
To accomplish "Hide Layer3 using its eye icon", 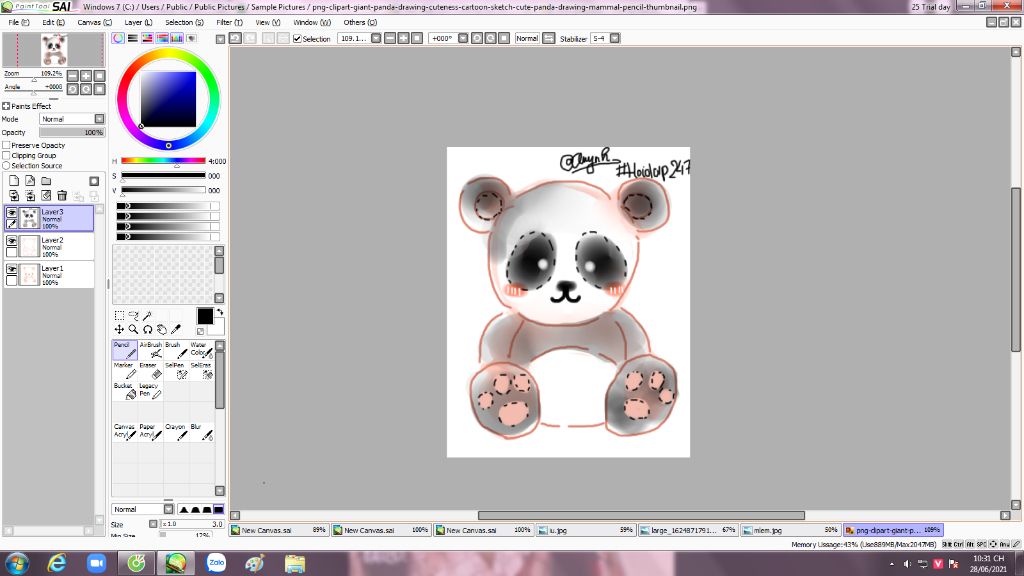I will coord(12,213).
